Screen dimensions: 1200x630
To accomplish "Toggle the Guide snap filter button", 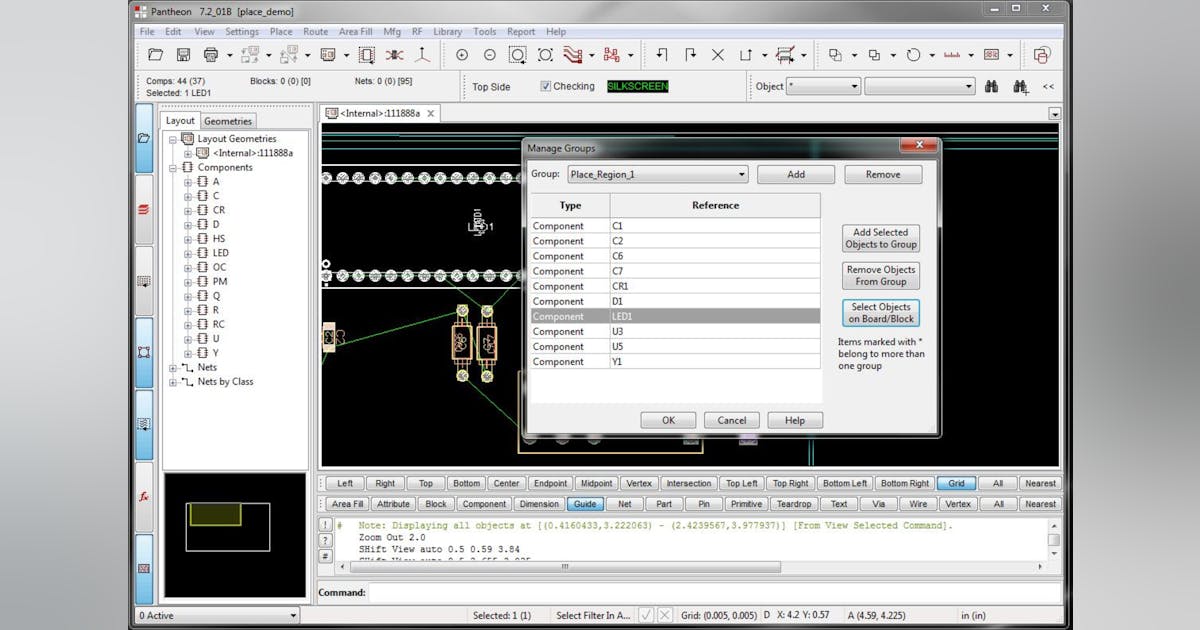I will coord(585,503).
